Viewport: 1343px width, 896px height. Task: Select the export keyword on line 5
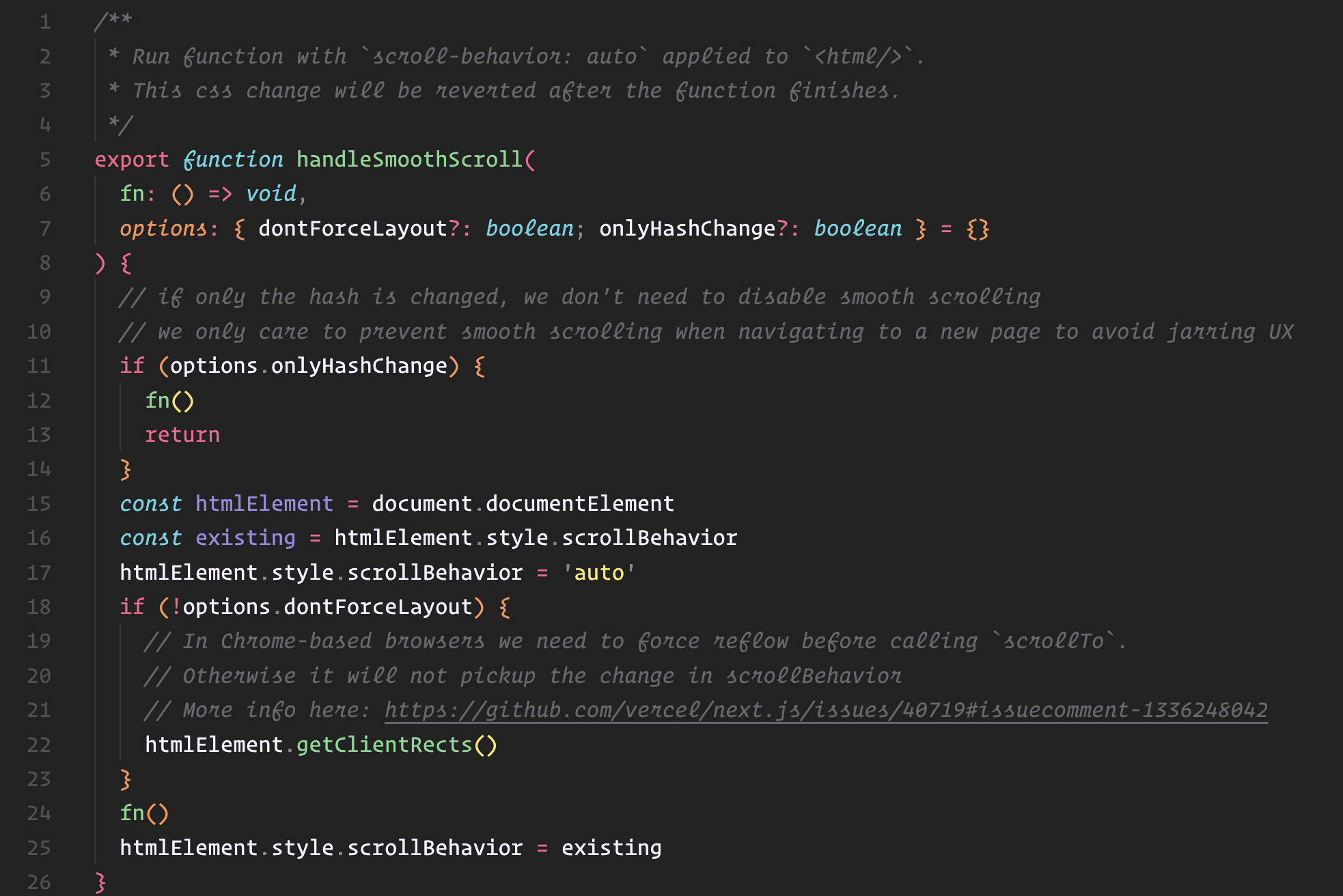coord(132,159)
